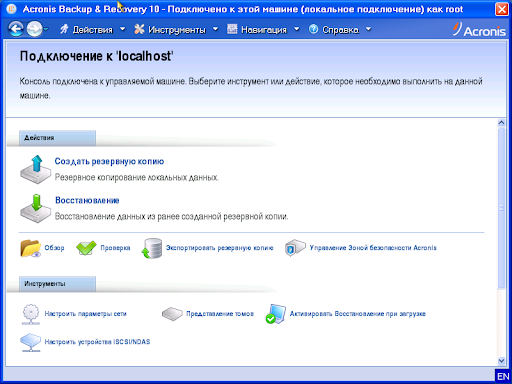Open Управление Зоной безопасности Acronis link
Viewport: 512px width, 384px height.
(x=373, y=248)
